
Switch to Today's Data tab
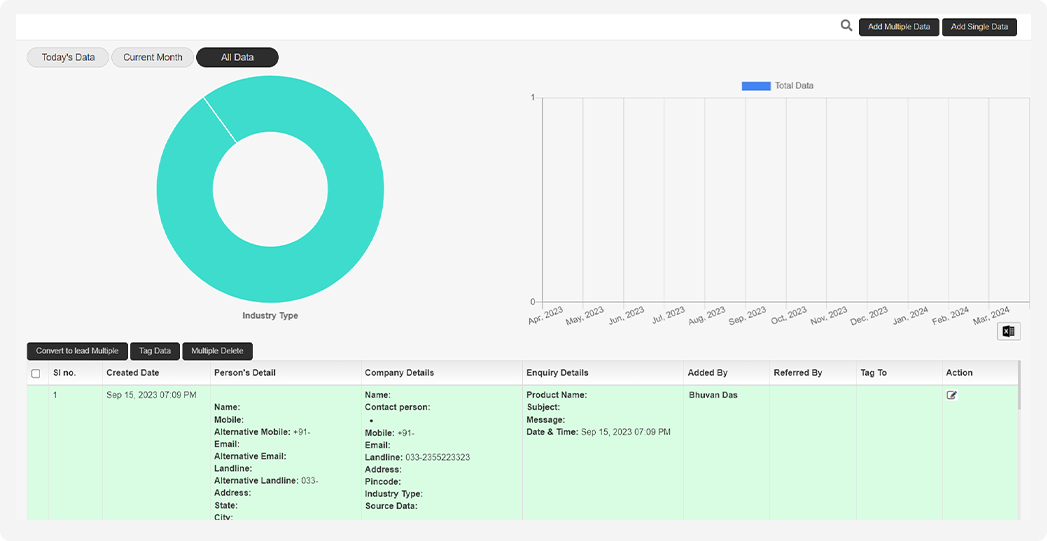(68, 57)
